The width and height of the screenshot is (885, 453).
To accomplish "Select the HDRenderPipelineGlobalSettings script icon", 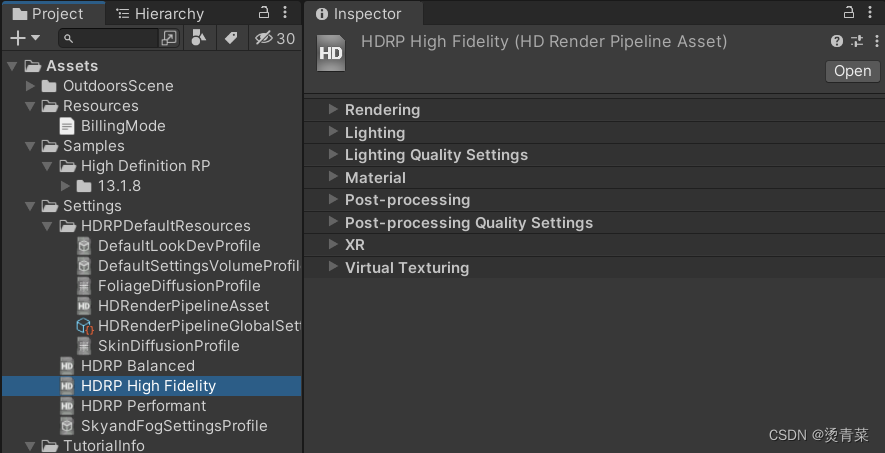I will click(x=85, y=326).
